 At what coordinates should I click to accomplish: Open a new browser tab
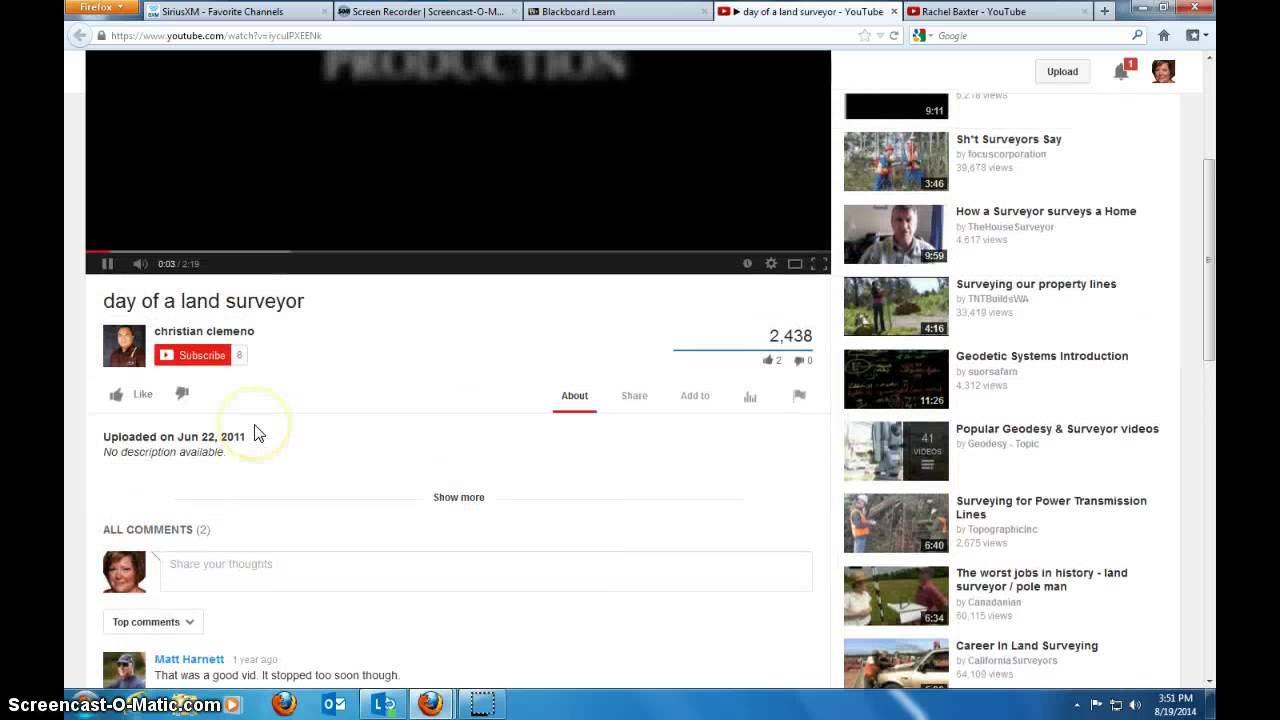click(x=1104, y=11)
